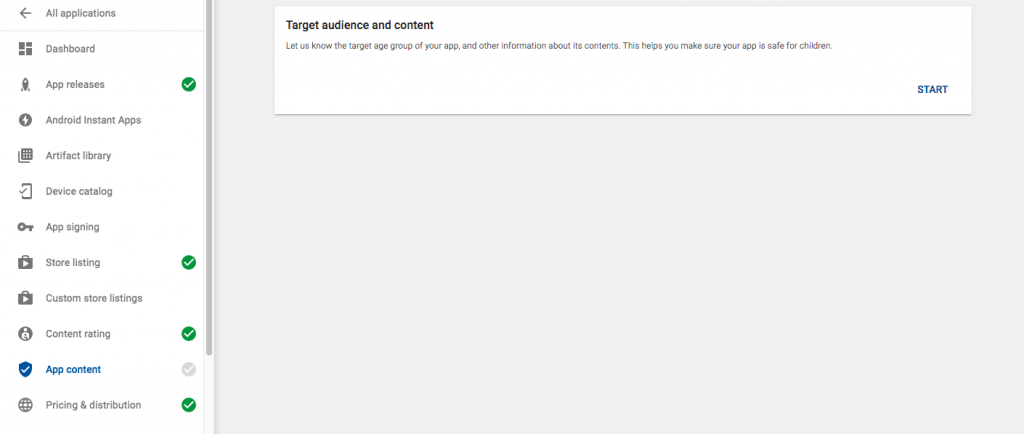
Task: Click the Content rating badge icon
Action: coord(25,334)
